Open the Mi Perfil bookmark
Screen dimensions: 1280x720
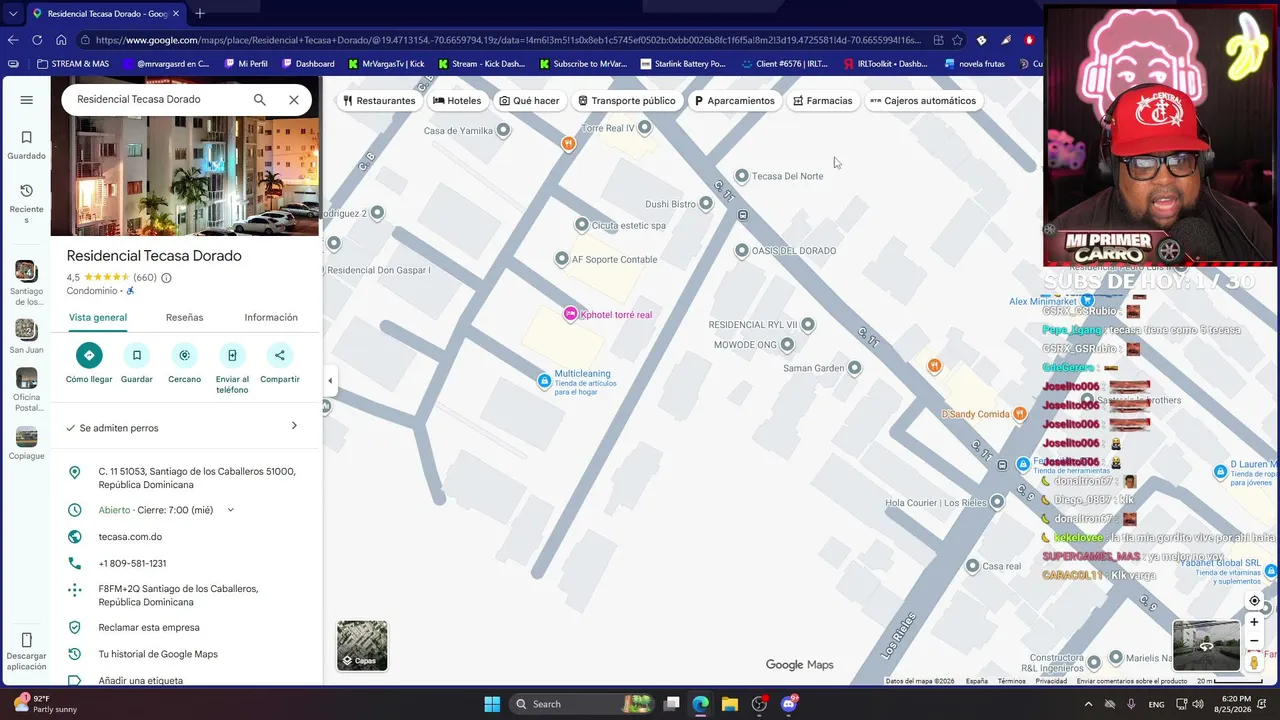tap(245, 64)
